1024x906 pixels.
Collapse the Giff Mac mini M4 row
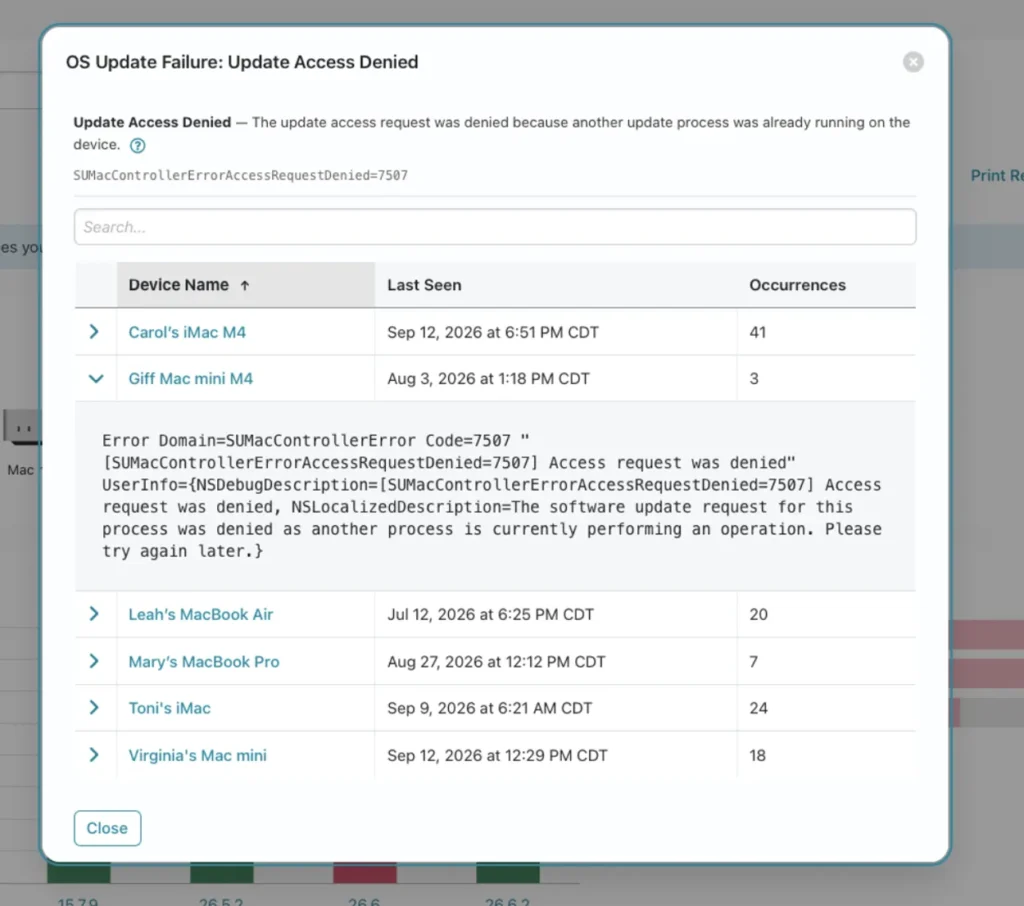pyautogui.click(x=96, y=379)
